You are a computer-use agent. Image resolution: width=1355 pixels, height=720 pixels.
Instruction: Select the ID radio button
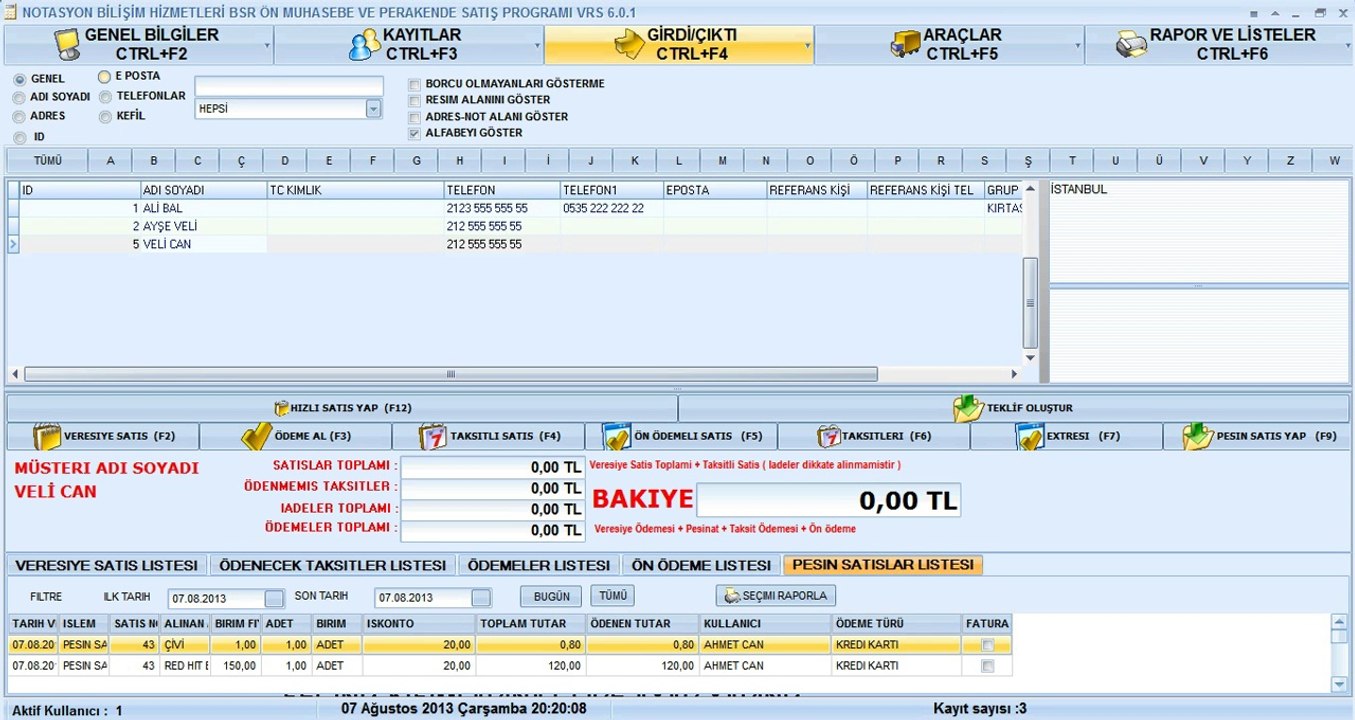(x=19, y=137)
